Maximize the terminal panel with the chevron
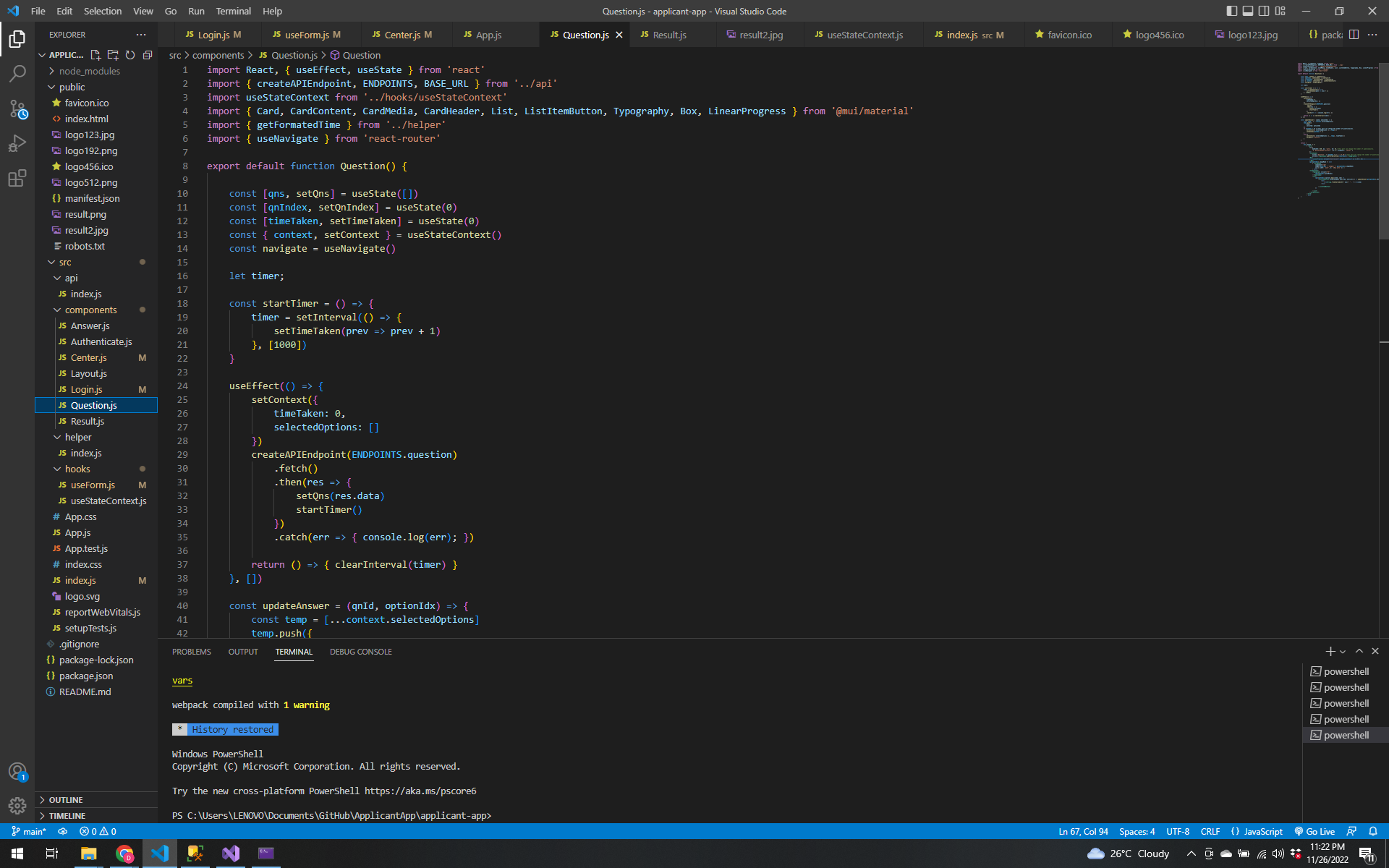Viewport: 1389px width, 868px height. click(x=1359, y=651)
